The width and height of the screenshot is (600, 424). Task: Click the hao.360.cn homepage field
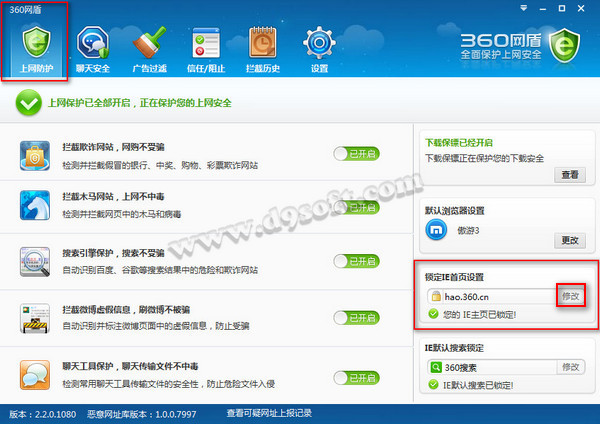[492, 296]
